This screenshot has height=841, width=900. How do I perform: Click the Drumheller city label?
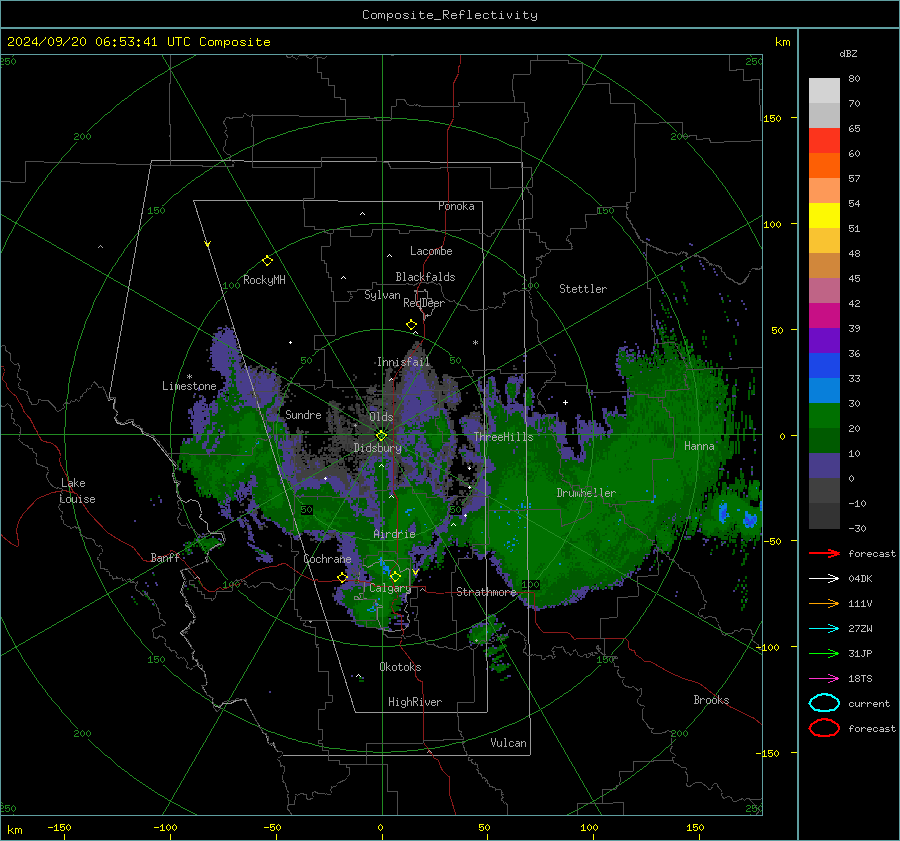[x=586, y=493]
